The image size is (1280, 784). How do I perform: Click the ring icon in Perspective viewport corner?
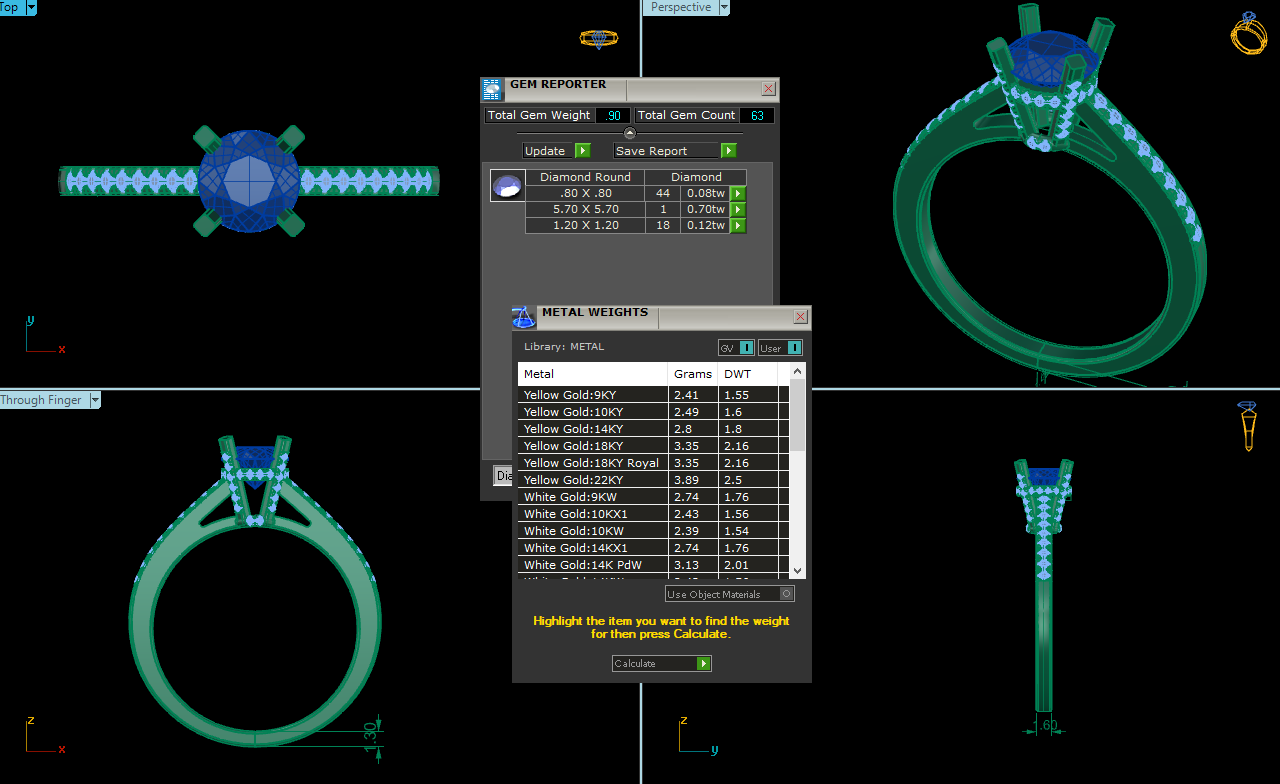click(1248, 33)
